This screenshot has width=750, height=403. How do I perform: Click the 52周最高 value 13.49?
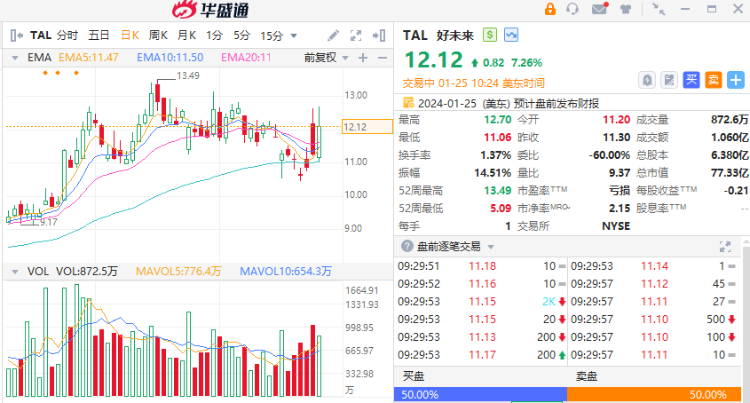click(x=497, y=191)
